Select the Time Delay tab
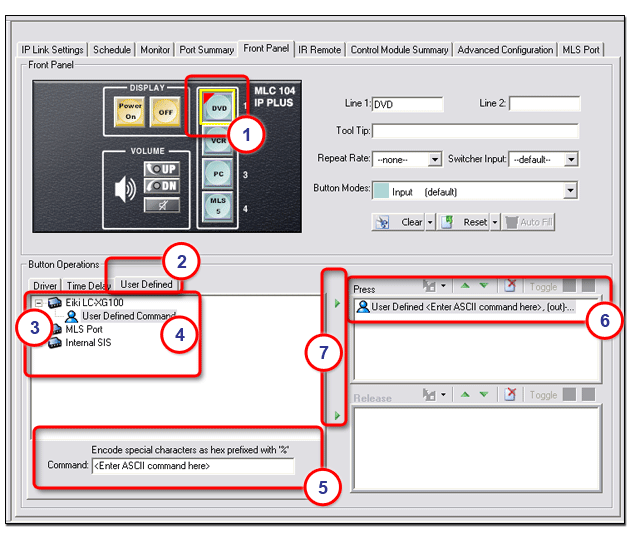Viewport: 630px width, 537px height. [x=88, y=286]
